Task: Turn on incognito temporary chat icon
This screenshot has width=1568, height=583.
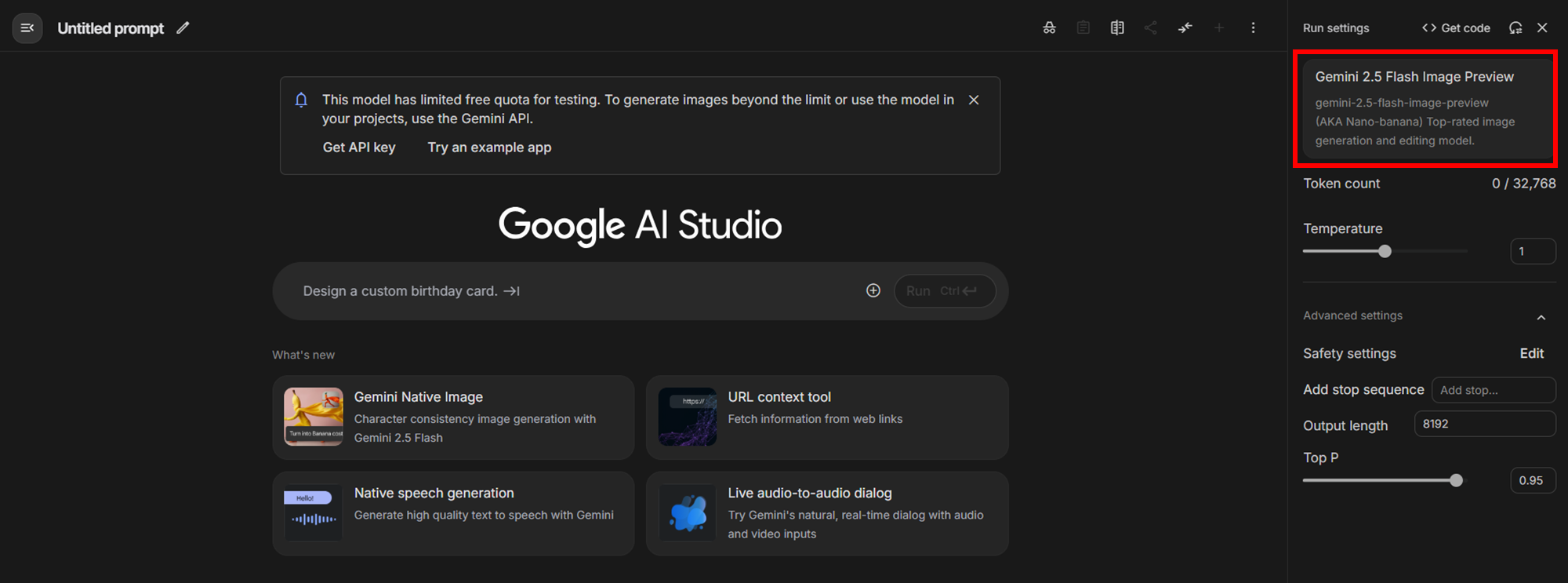Action: (1049, 28)
